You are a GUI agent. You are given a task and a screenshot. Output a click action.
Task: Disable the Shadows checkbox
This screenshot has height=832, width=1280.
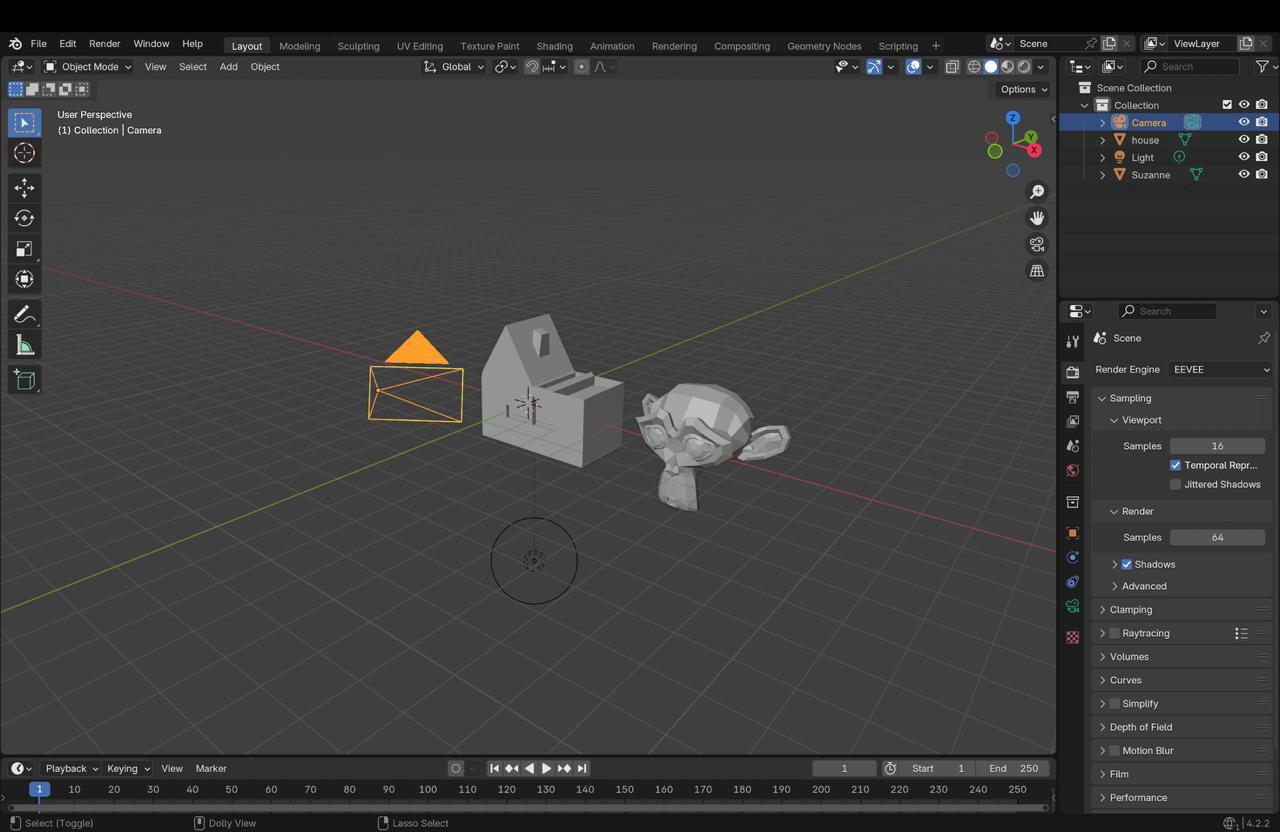click(x=1127, y=564)
